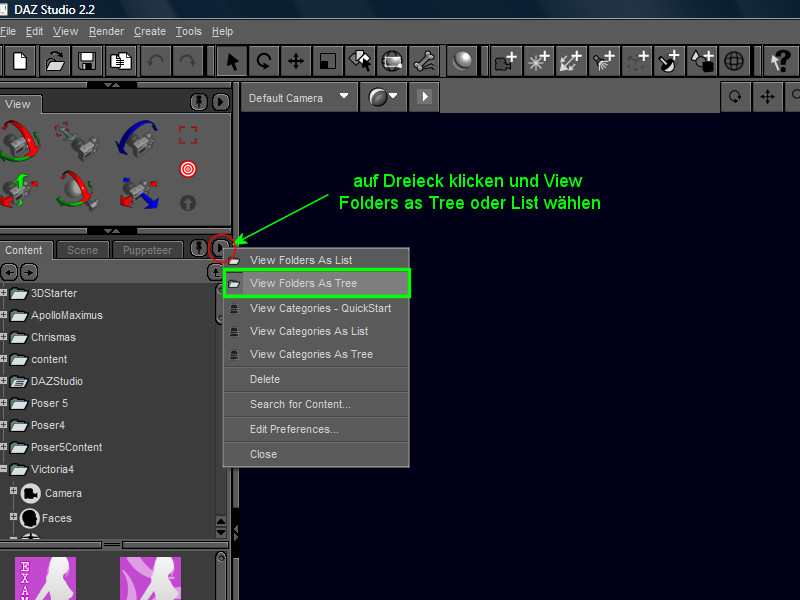Viewport: 800px width, 600px height.
Task: Create a new camera with camera-plus icon
Action: [506, 61]
